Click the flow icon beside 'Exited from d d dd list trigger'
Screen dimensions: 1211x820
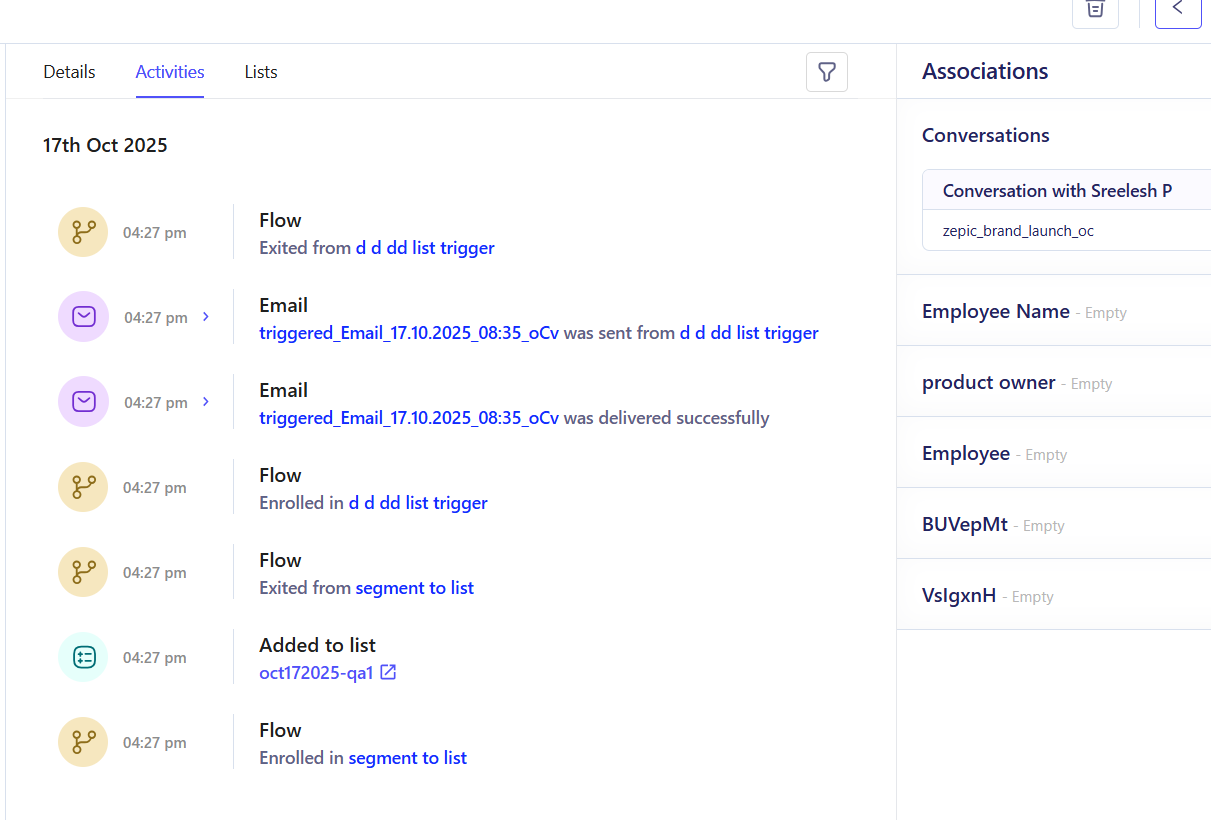point(83,232)
